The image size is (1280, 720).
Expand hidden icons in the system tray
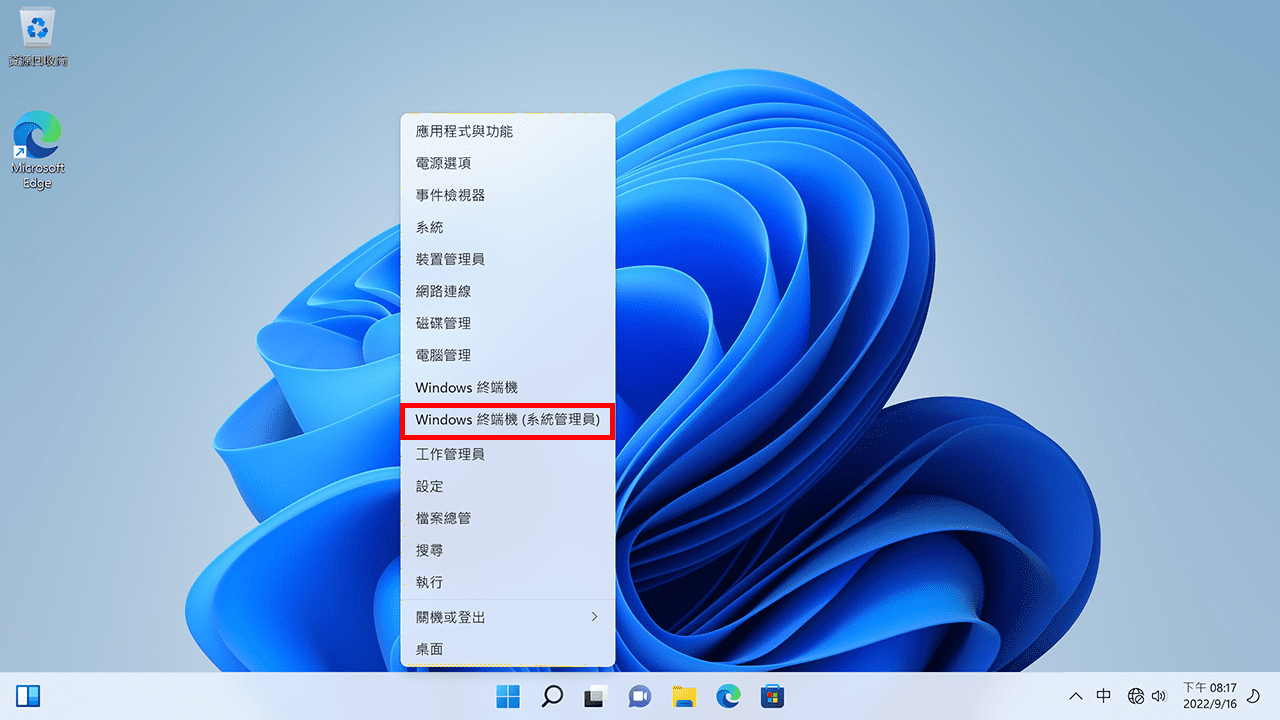pyautogui.click(x=1075, y=696)
